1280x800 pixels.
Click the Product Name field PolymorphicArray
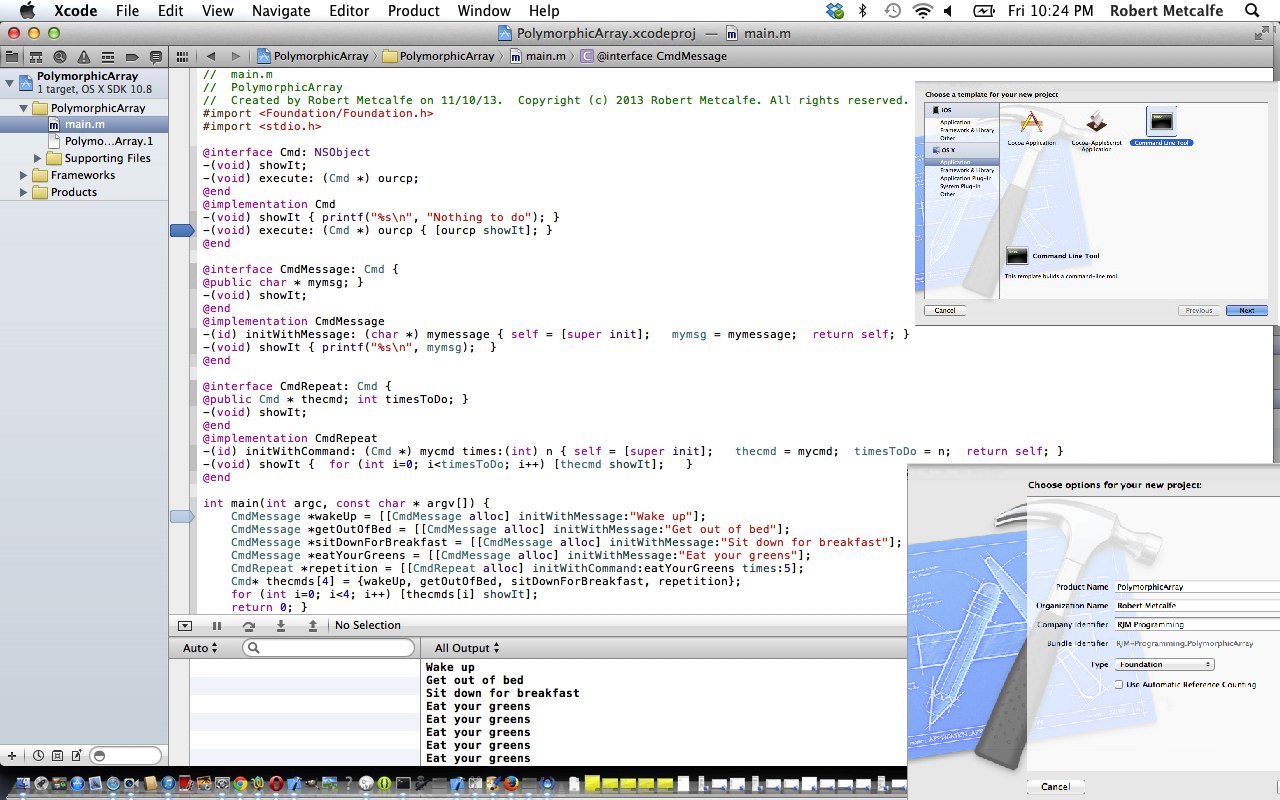(1197, 587)
